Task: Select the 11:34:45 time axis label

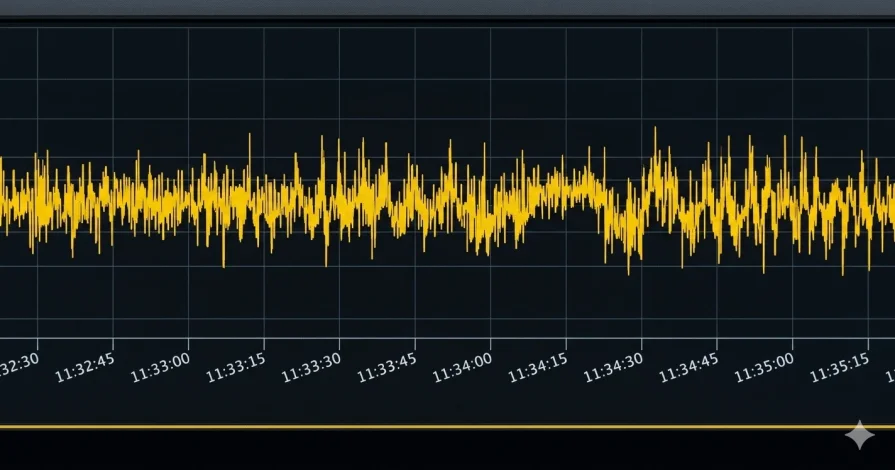Action: pos(689,367)
